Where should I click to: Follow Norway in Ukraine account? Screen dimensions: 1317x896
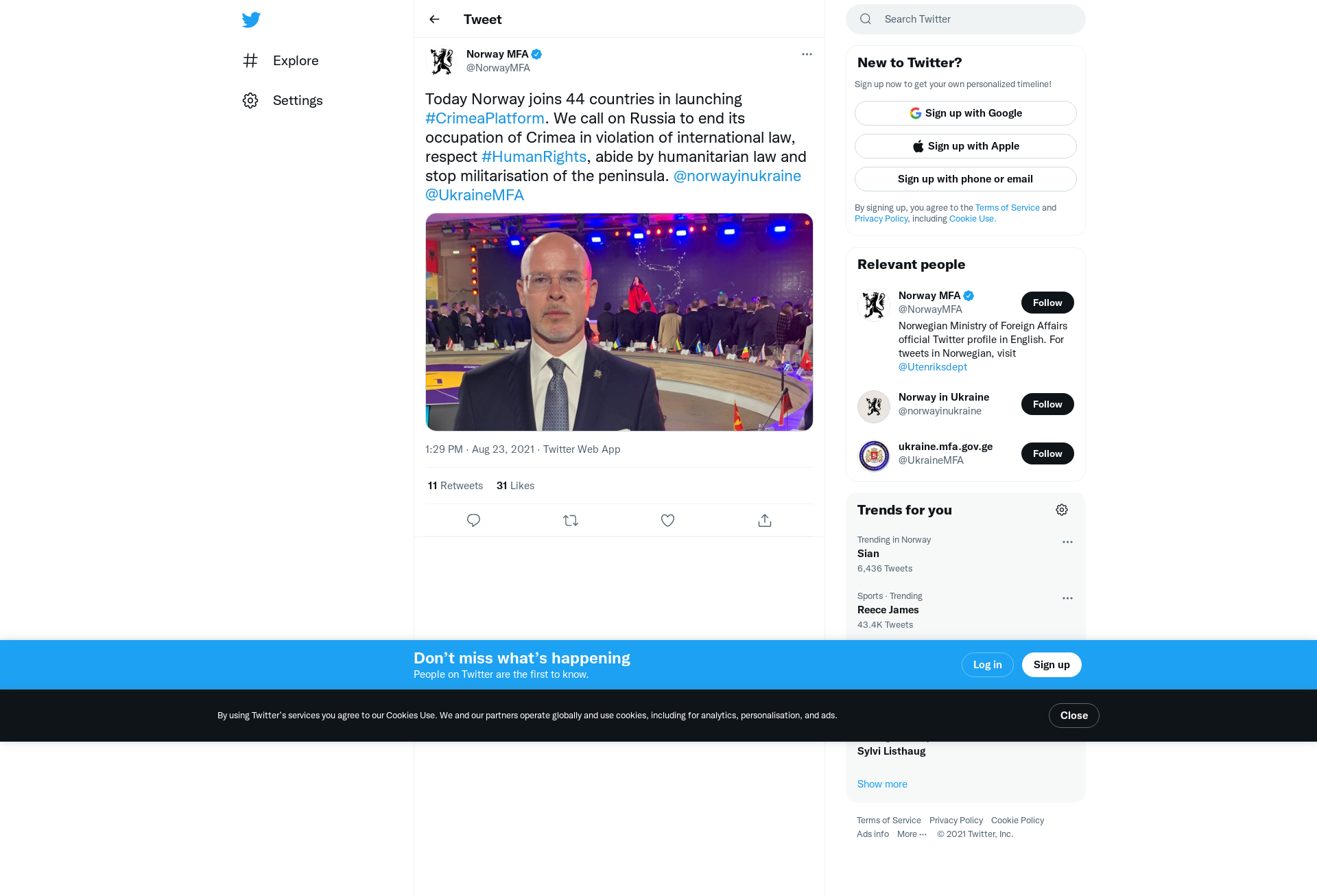[x=1047, y=404]
